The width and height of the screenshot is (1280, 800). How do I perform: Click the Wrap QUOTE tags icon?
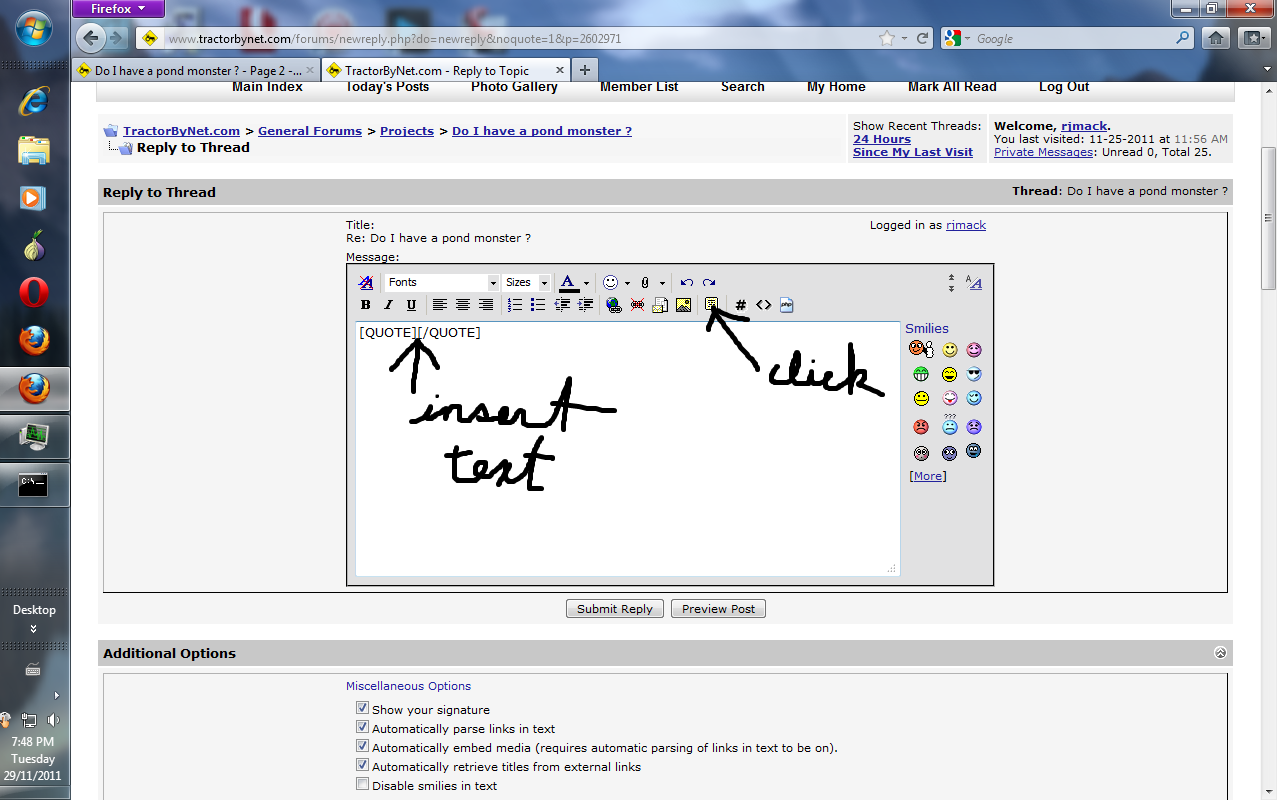tap(711, 304)
